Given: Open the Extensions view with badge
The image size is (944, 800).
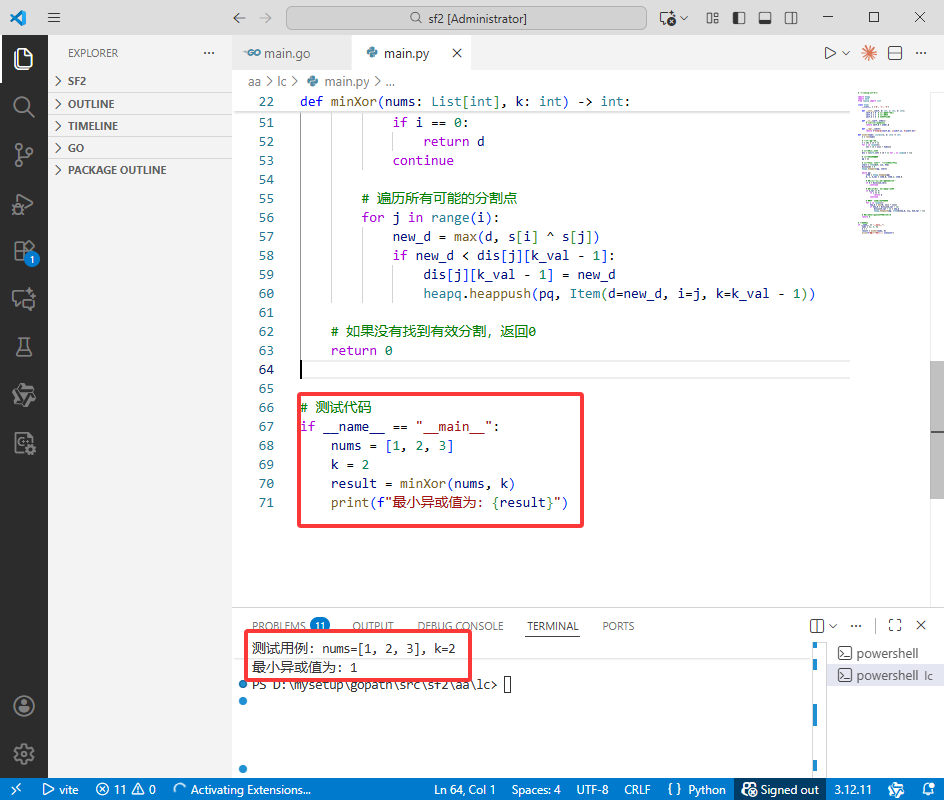Looking at the screenshot, I should click(x=25, y=252).
